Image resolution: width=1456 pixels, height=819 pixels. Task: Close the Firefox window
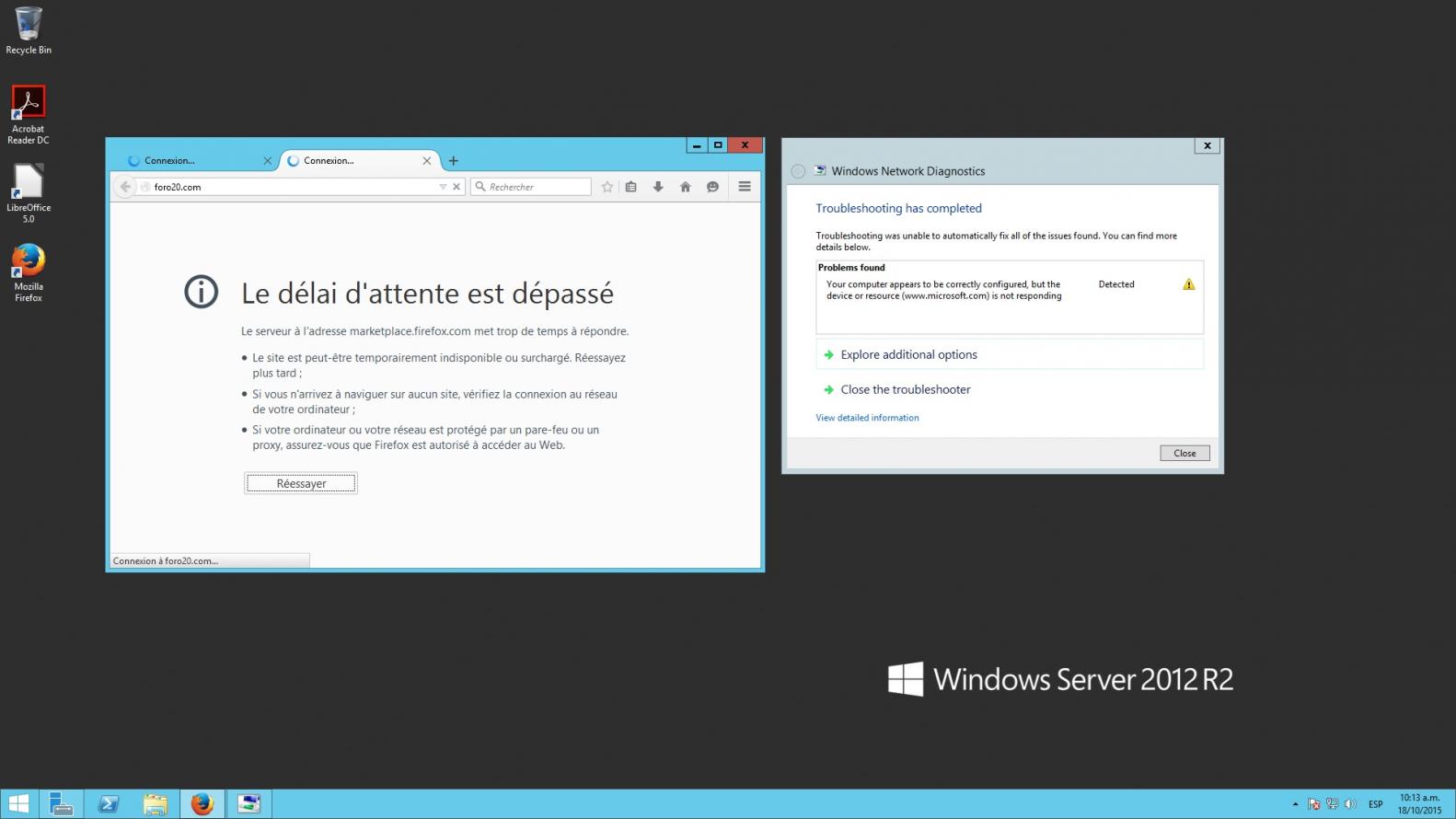[745, 145]
